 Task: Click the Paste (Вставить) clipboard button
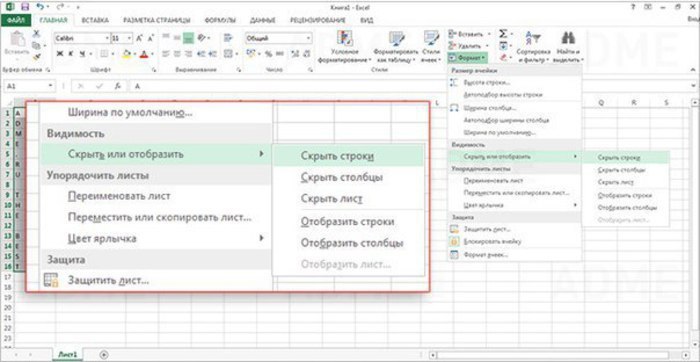tap(17, 44)
